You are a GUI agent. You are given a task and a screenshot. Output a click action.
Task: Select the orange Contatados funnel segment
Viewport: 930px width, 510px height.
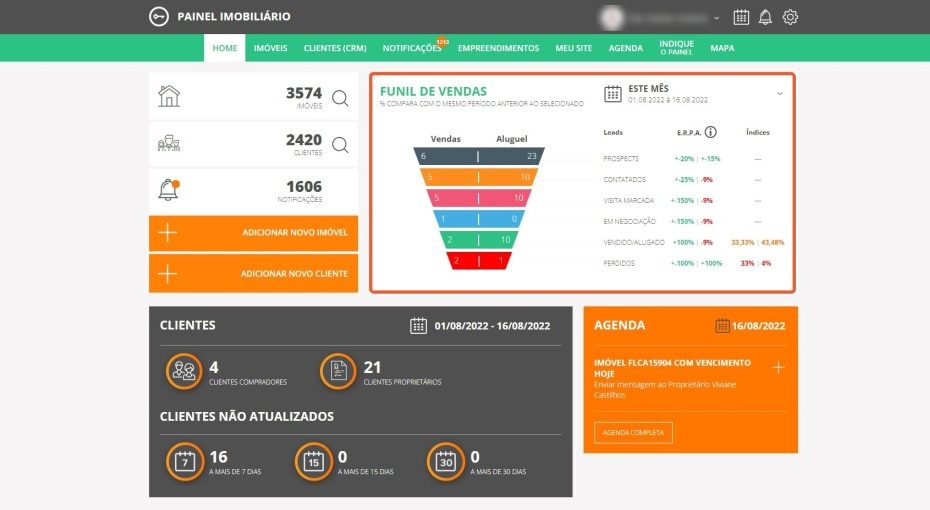point(478,178)
